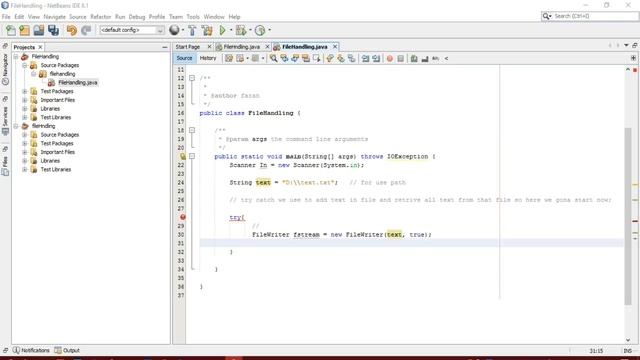Toggle the code fold at line 18

192,130
